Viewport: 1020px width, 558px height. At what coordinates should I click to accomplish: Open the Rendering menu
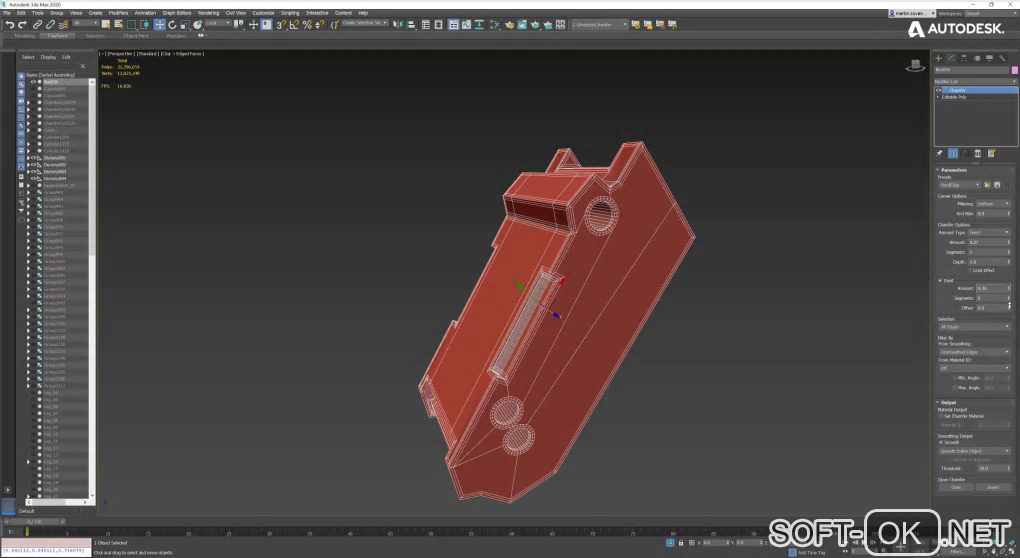click(x=208, y=13)
